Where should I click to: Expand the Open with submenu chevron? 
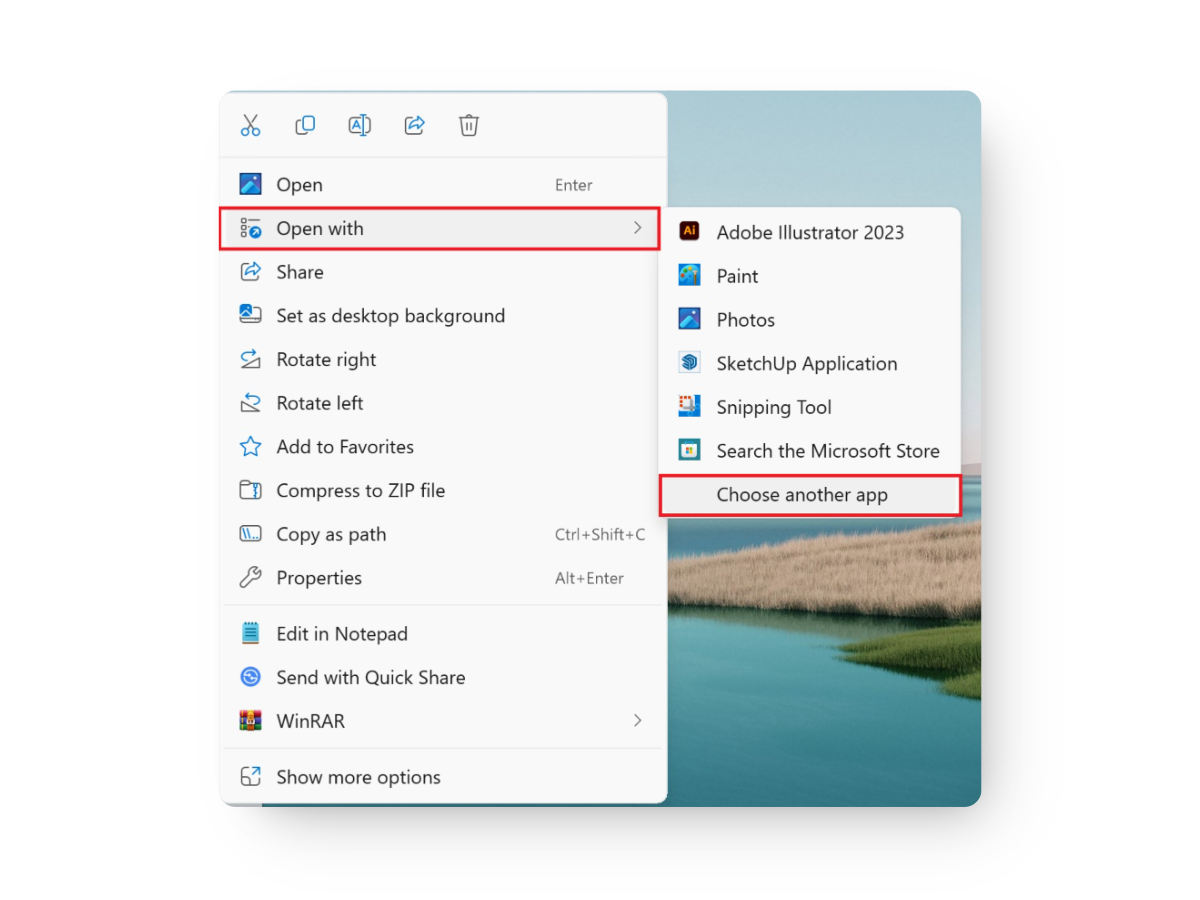pyautogui.click(x=637, y=228)
